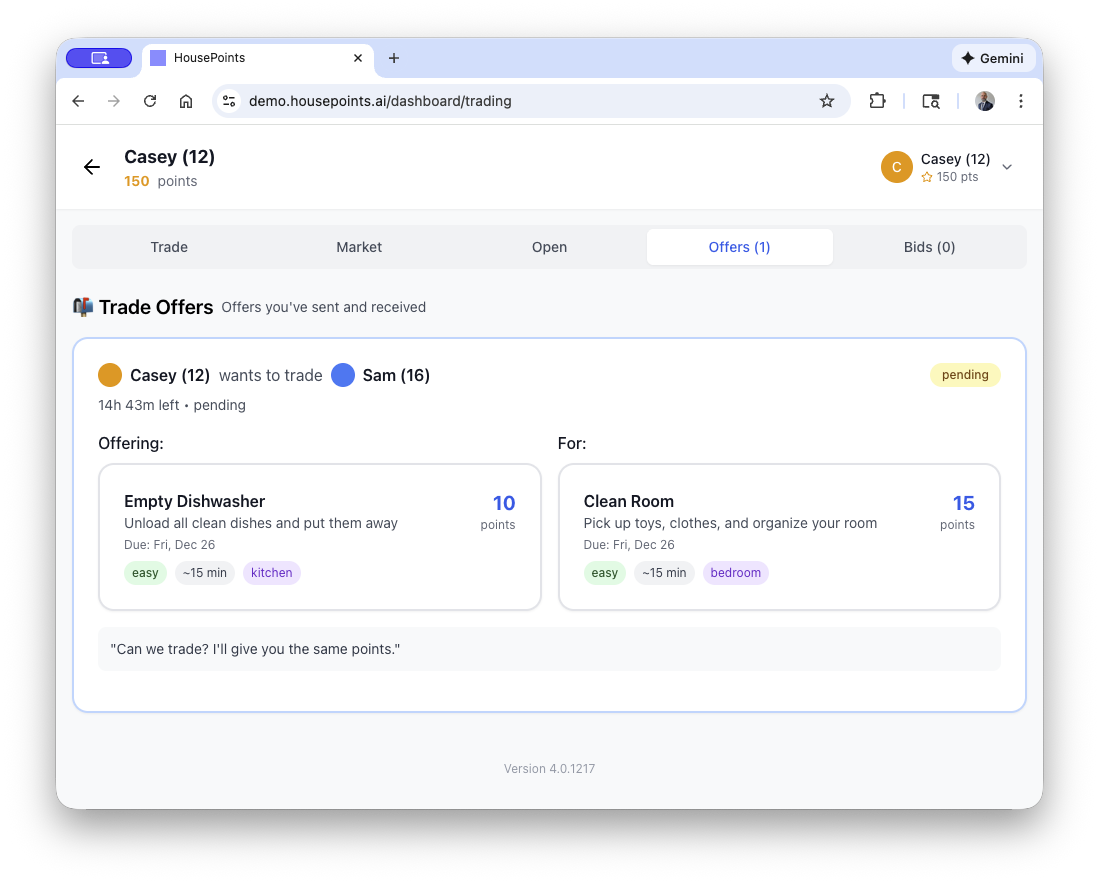
Task: Click Casey's orange C avatar in header
Action: [896, 167]
